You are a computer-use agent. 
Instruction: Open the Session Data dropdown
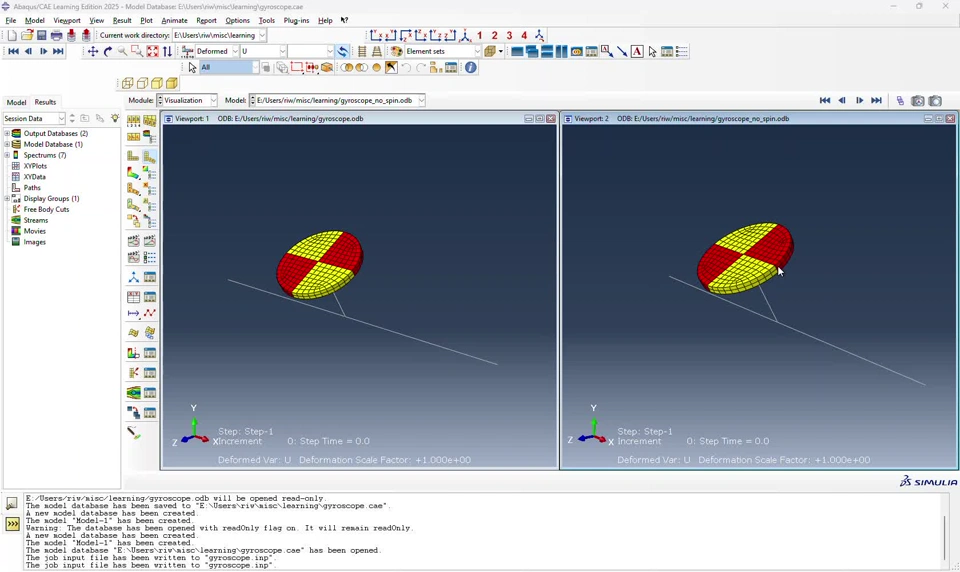point(61,118)
